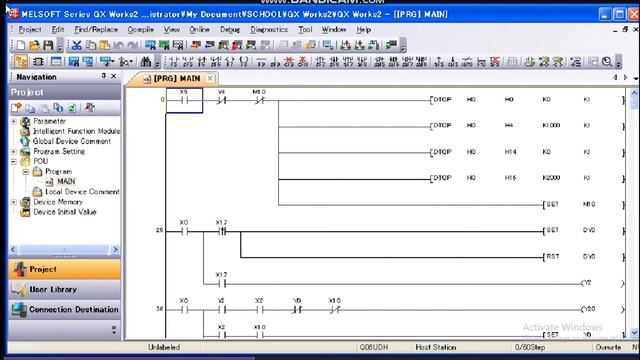This screenshot has height=360, width=640.
Task: Switch to Connection Destination view
Action: (x=64, y=309)
